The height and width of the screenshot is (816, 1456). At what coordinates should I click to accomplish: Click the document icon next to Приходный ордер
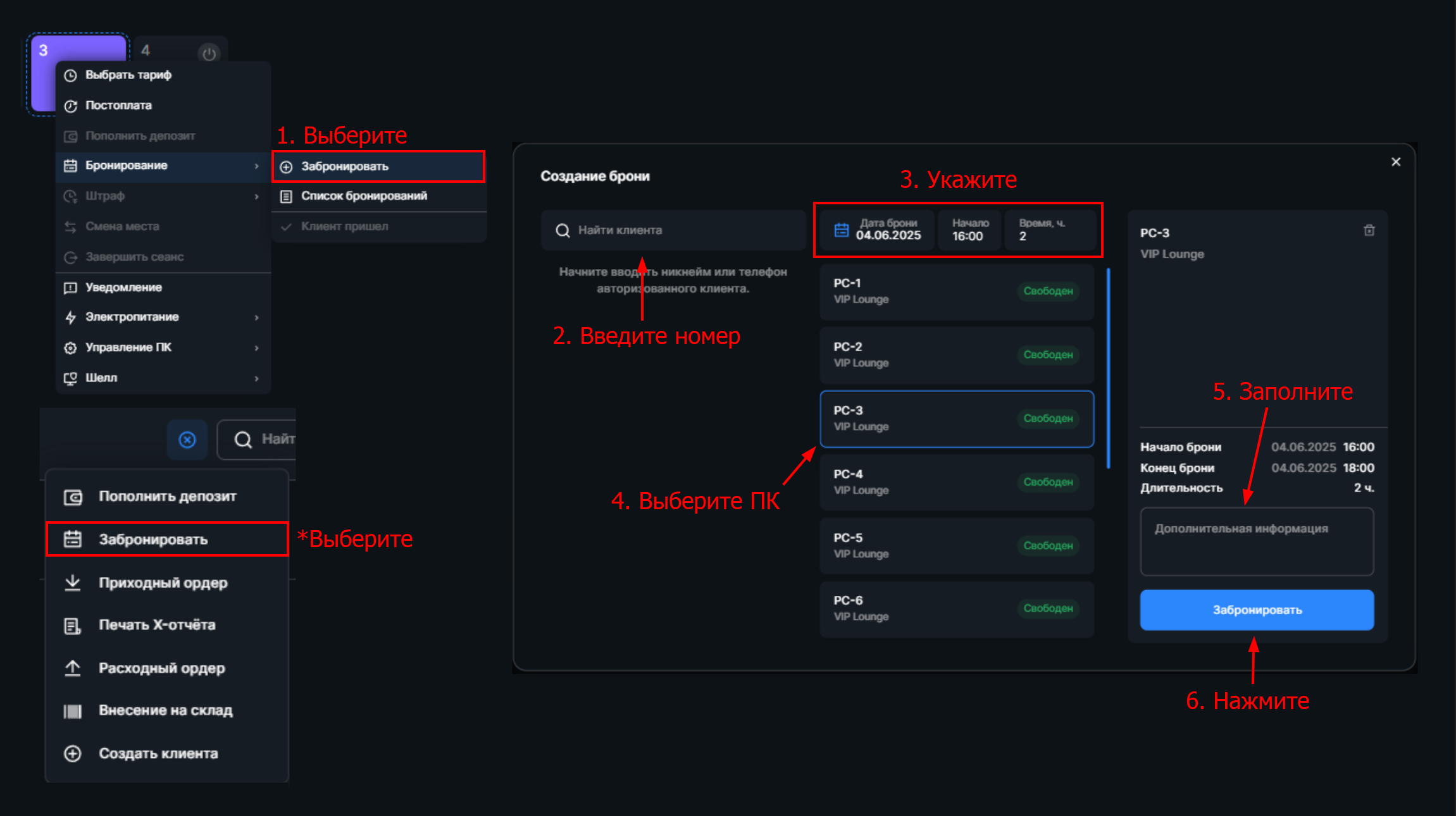[73, 583]
